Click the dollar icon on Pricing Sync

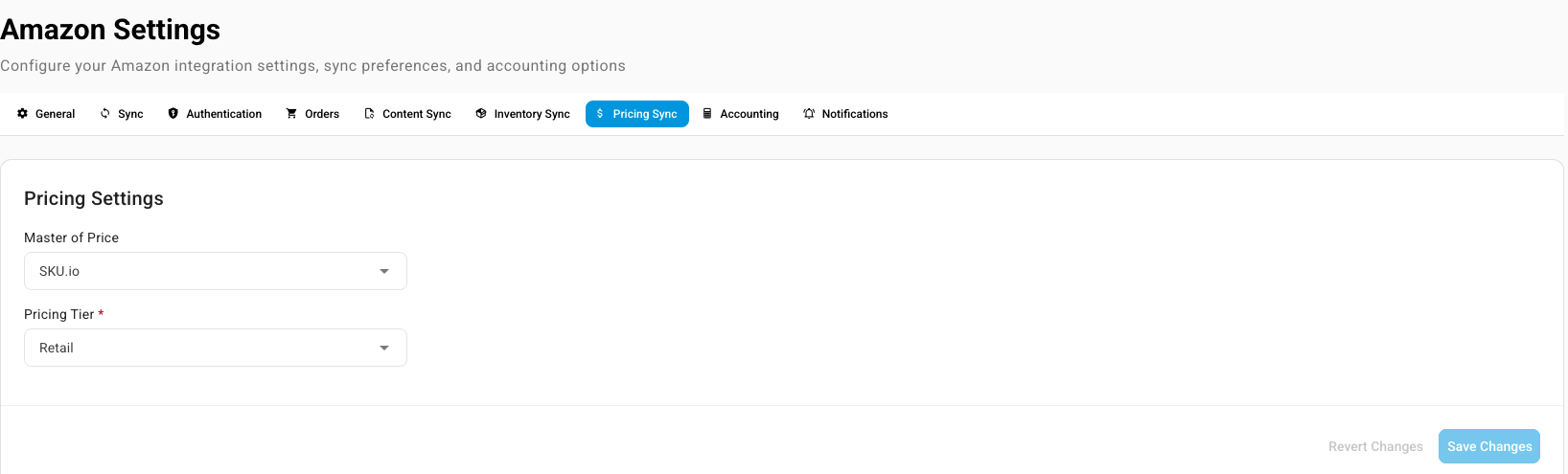tap(600, 113)
